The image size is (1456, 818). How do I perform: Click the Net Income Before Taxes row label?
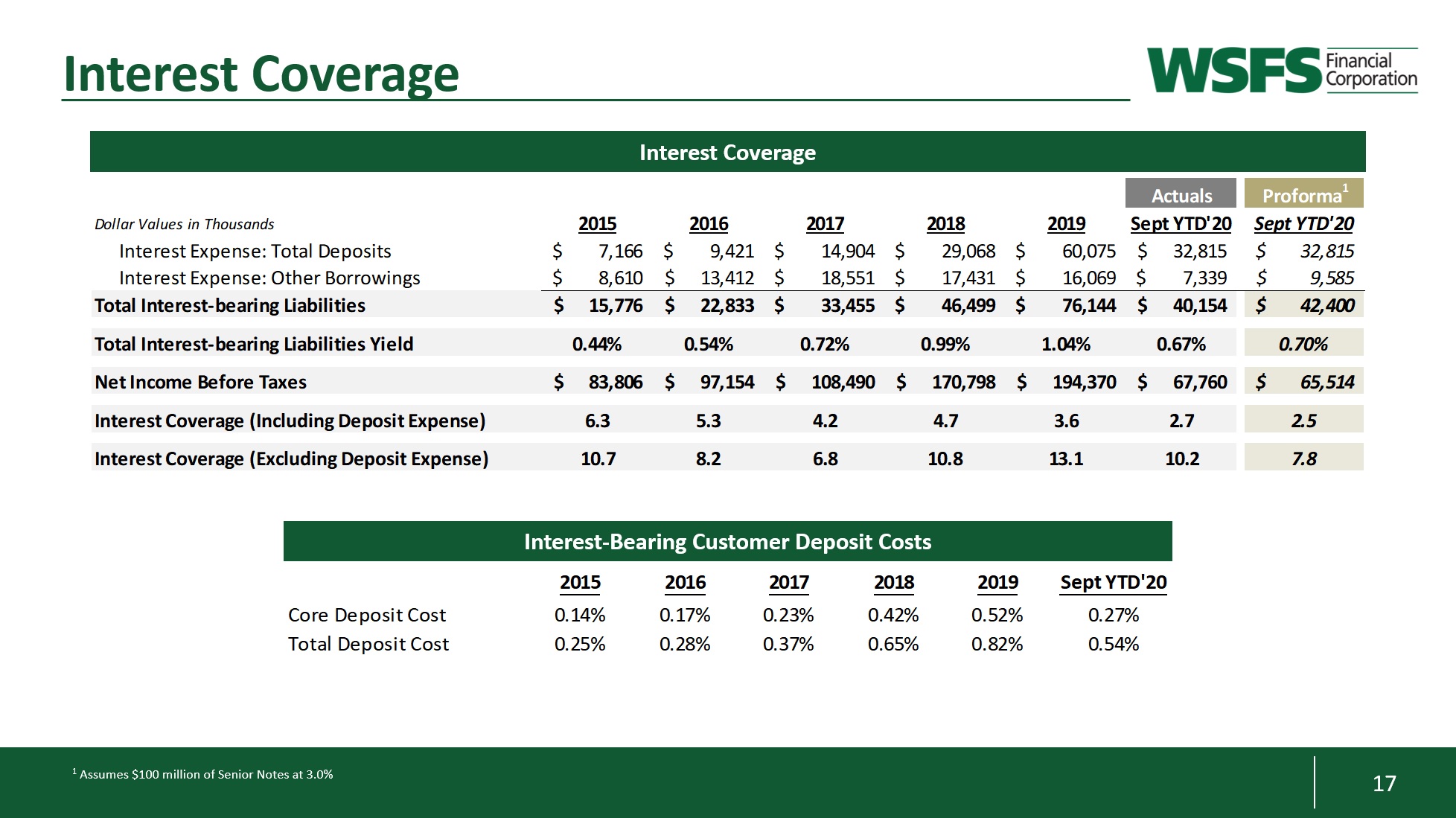[200, 382]
